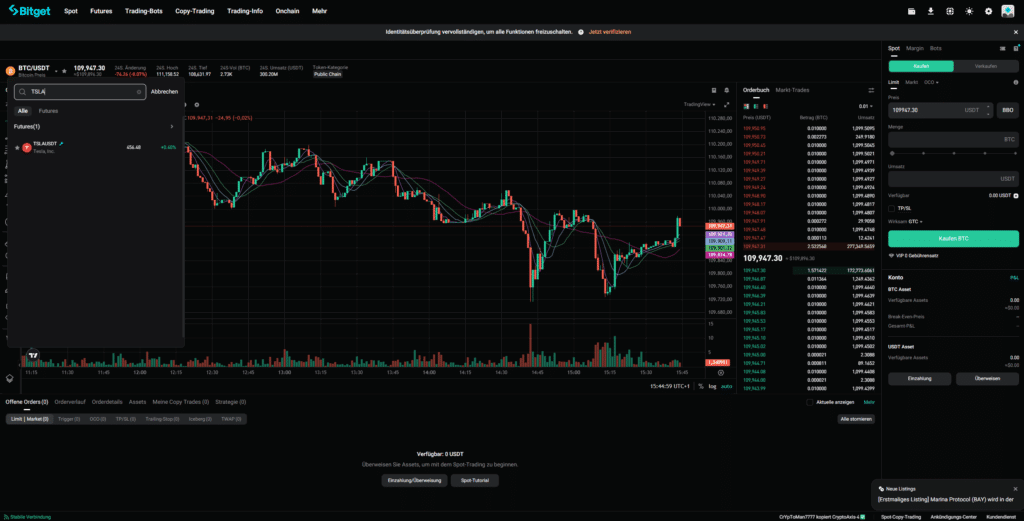Click the Menge BTC input field

point(953,139)
